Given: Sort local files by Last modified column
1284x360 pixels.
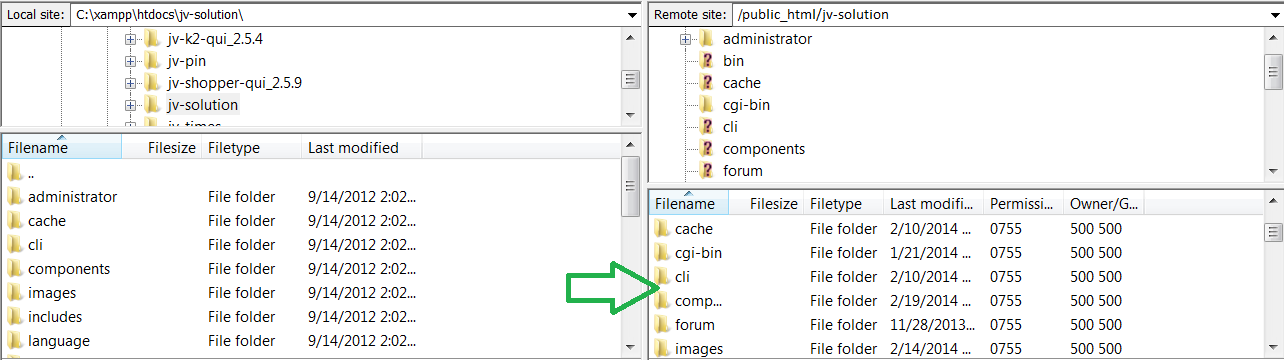Looking at the screenshot, I should [361, 148].
